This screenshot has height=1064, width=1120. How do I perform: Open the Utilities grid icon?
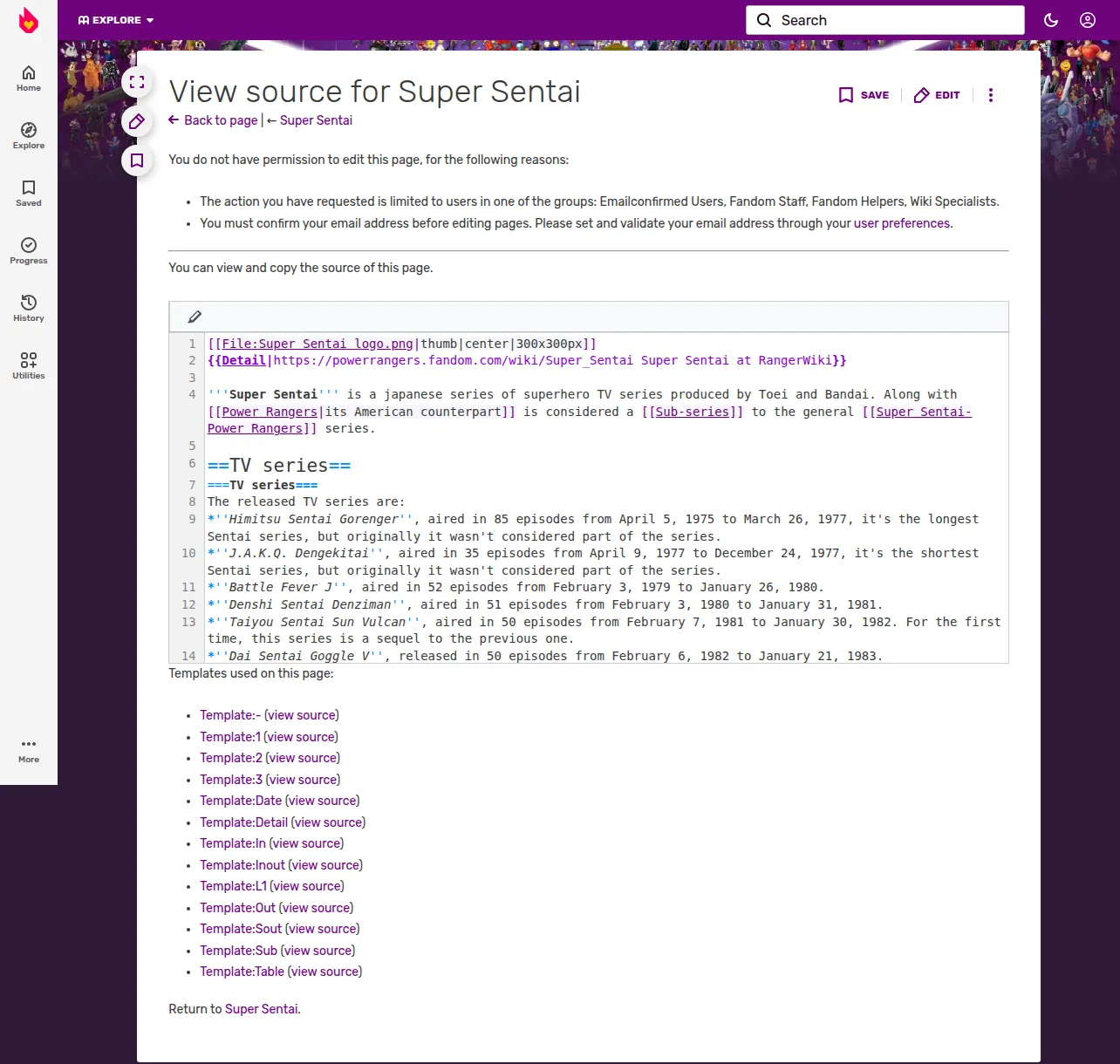click(x=29, y=366)
